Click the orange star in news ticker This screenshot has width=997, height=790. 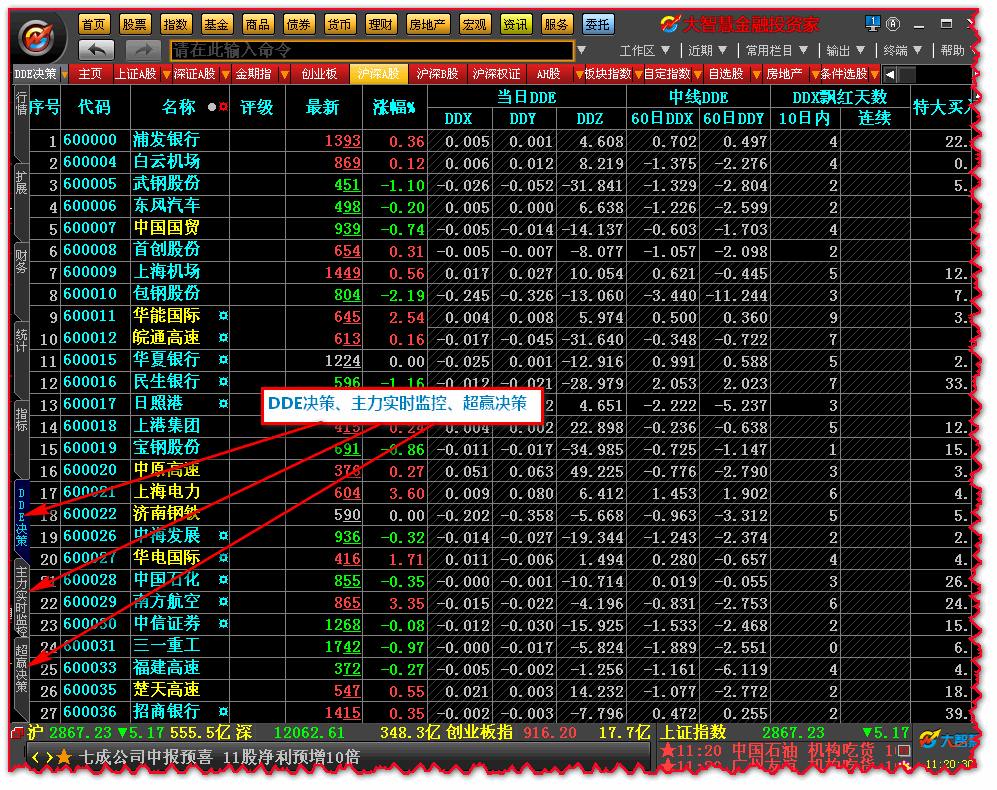click(x=64, y=757)
